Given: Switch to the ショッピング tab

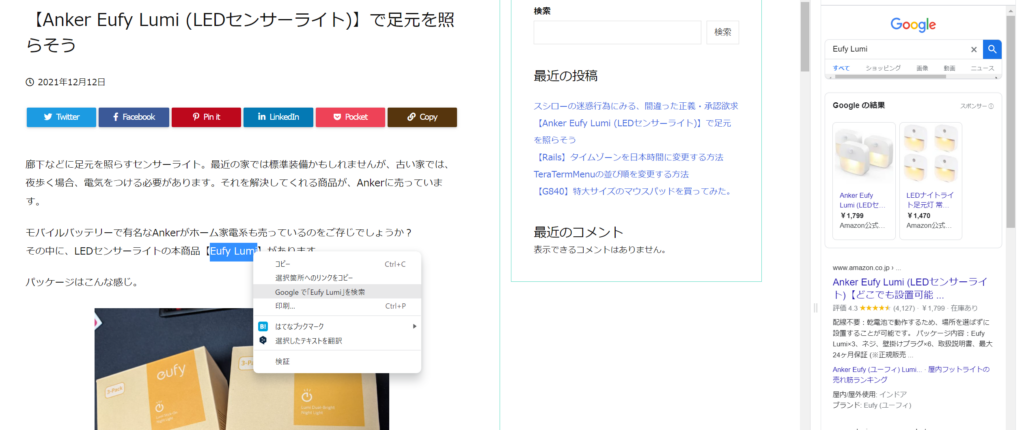Looking at the screenshot, I should (883, 68).
